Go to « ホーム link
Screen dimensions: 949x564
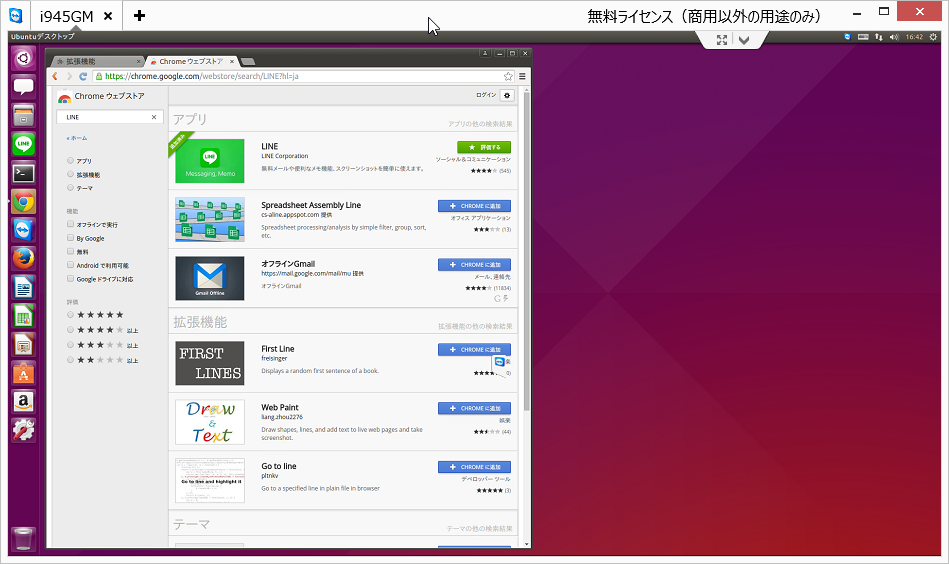(x=77, y=138)
